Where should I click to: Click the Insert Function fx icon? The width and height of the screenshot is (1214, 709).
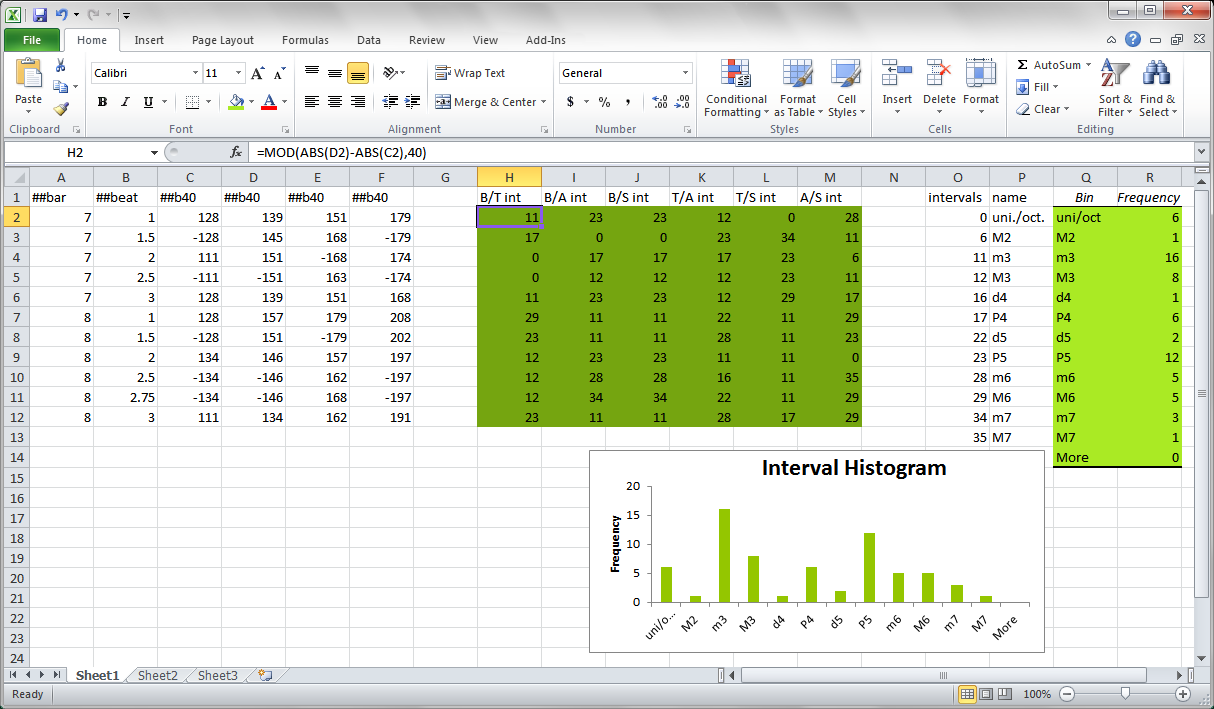point(236,152)
